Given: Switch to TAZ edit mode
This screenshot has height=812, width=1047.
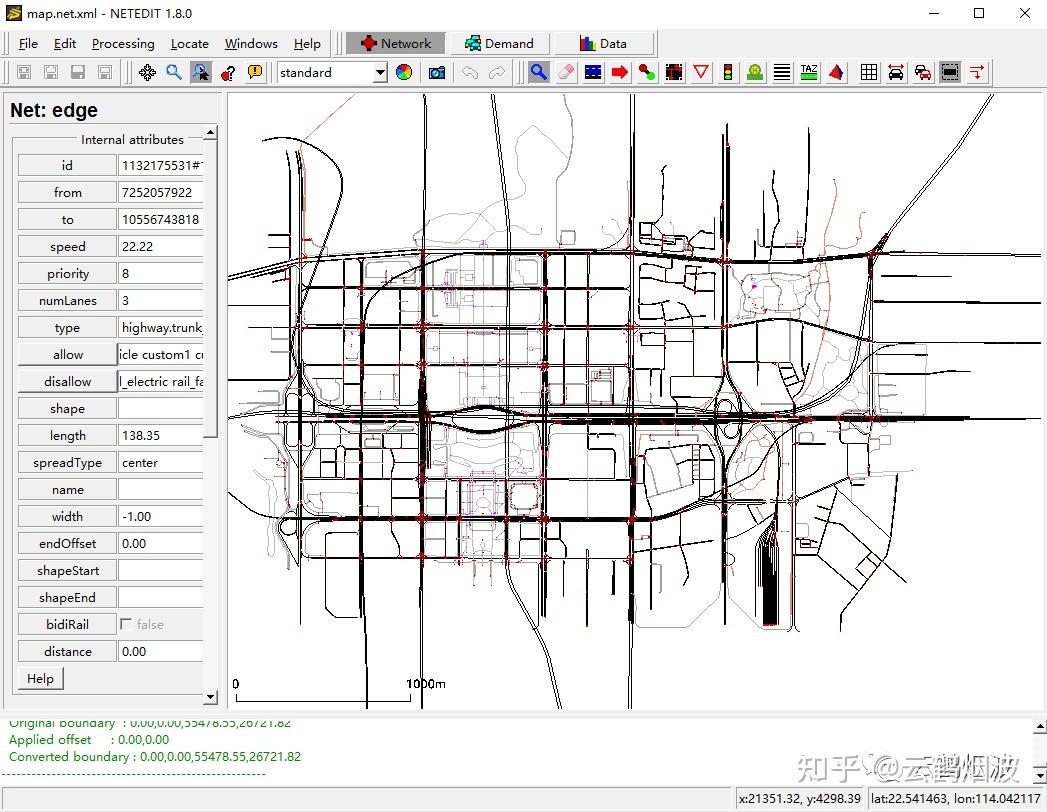Looking at the screenshot, I should (809, 72).
